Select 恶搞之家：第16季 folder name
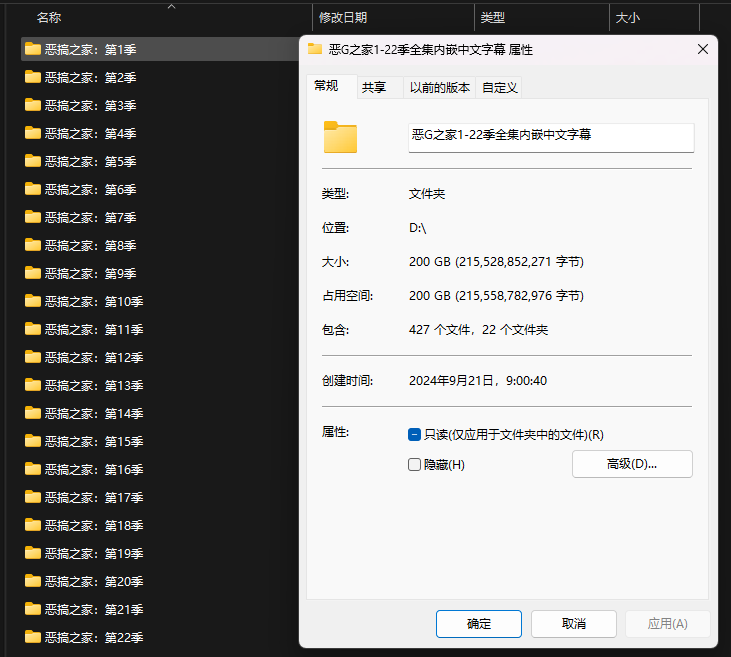The image size is (731, 657). coord(94,470)
